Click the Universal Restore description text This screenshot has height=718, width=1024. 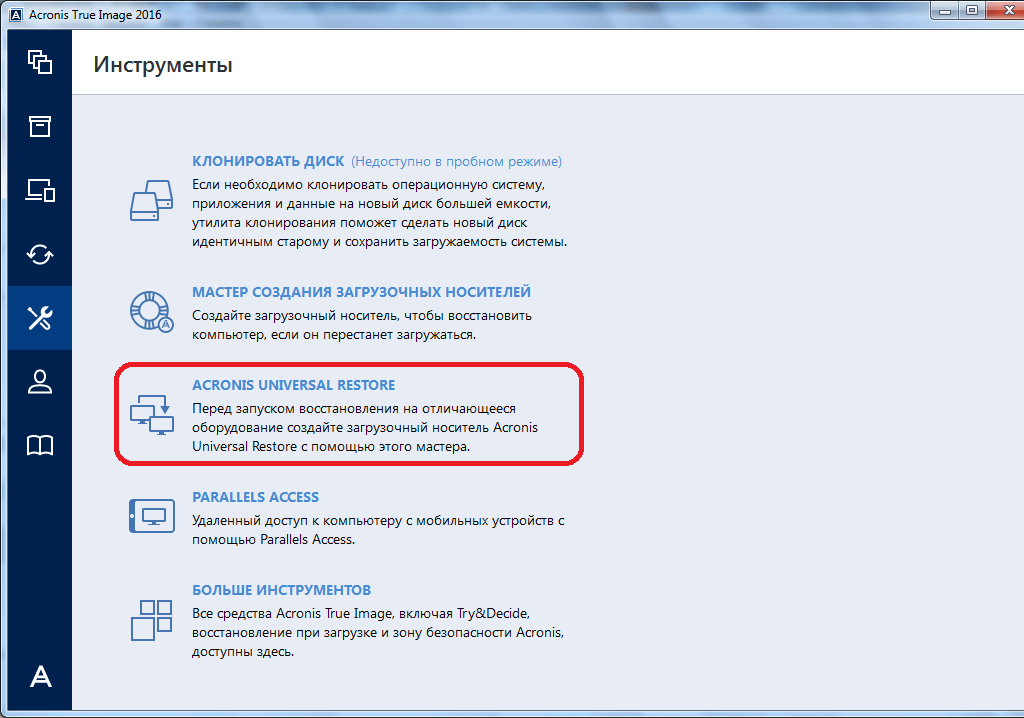tap(365, 428)
